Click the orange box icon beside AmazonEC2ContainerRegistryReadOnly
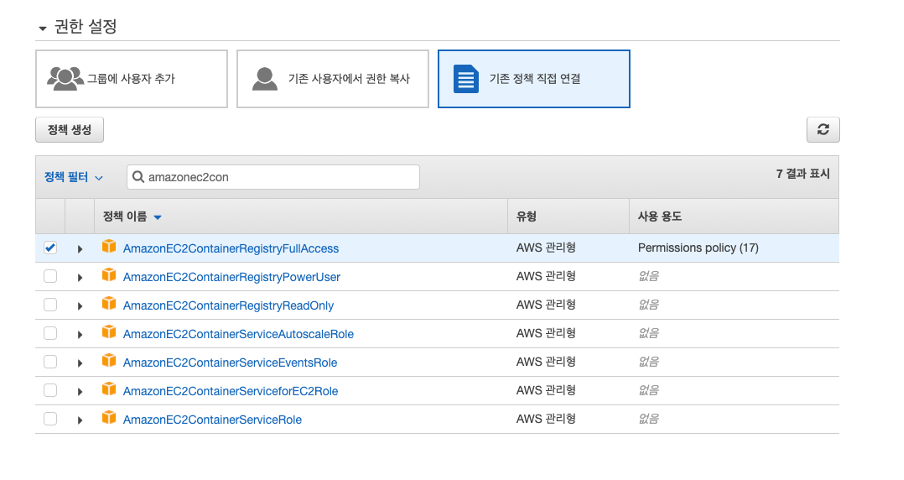This screenshot has height=480, width=904. pyautogui.click(x=109, y=304)
